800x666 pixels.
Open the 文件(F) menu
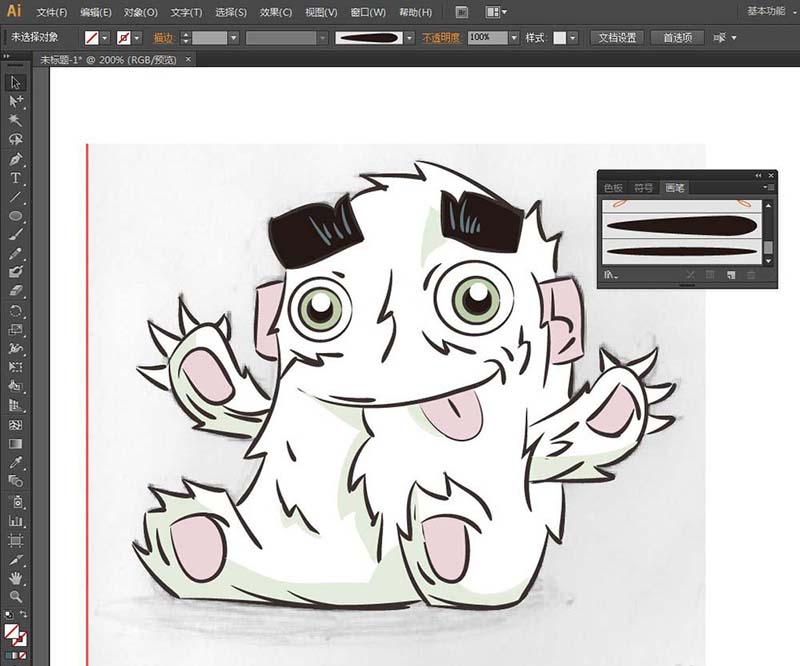click(x=52, y=12)
